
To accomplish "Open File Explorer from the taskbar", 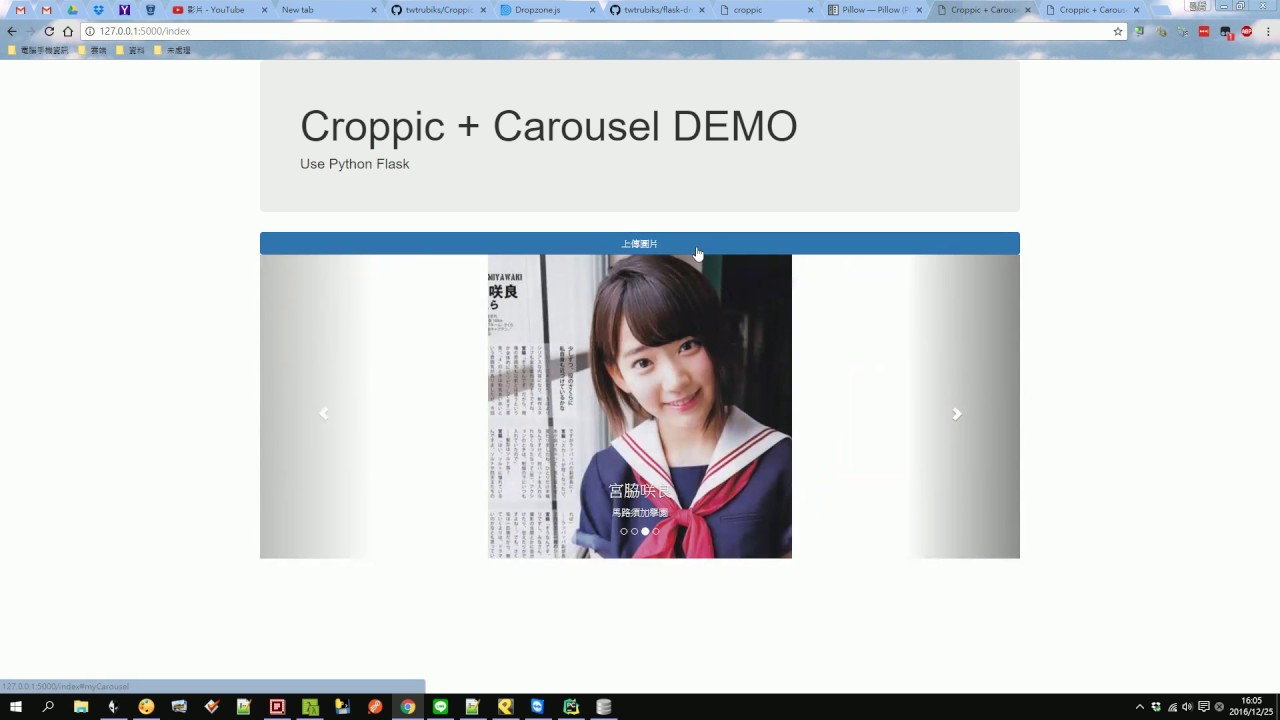I will (x=81, y=707).
